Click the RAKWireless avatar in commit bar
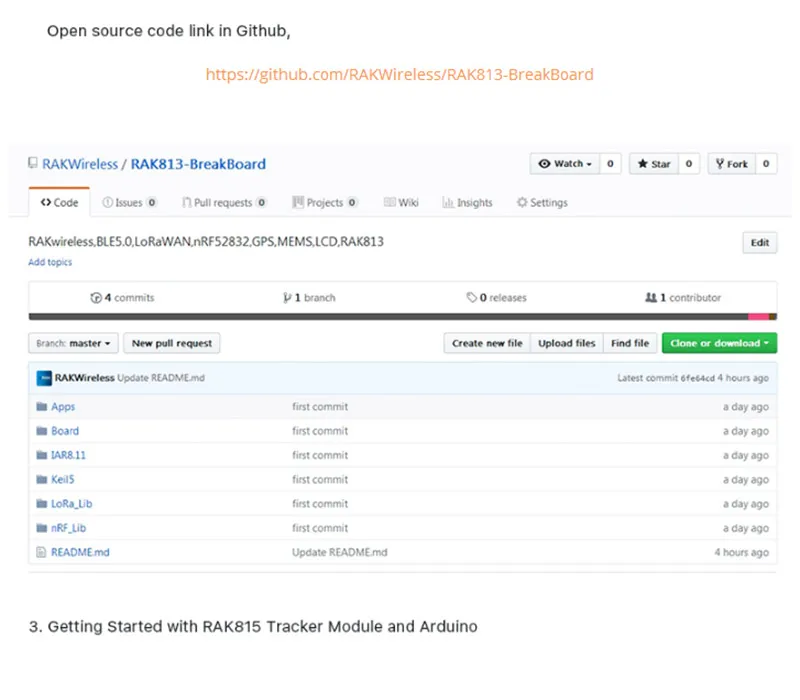The height and width of the screenshot is (700, 800). coord(44,378)
